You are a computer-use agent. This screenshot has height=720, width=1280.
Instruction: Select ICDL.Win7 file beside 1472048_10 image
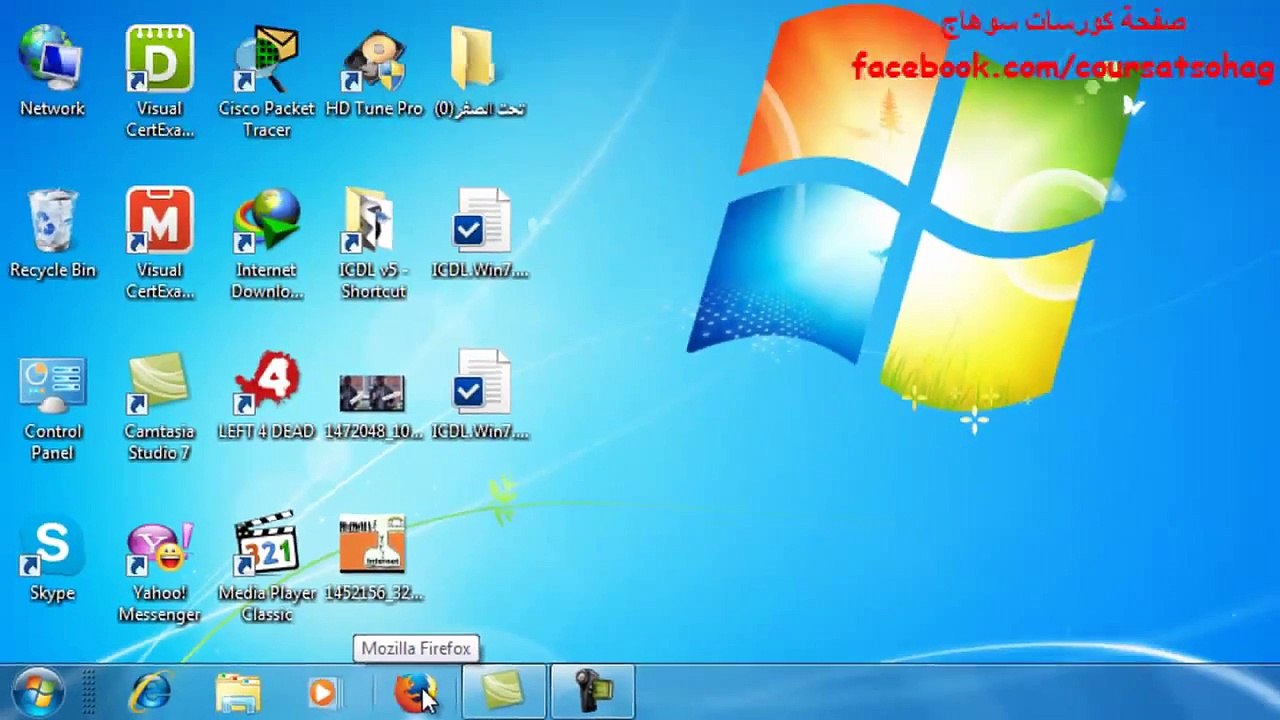[x=480, y=394]
